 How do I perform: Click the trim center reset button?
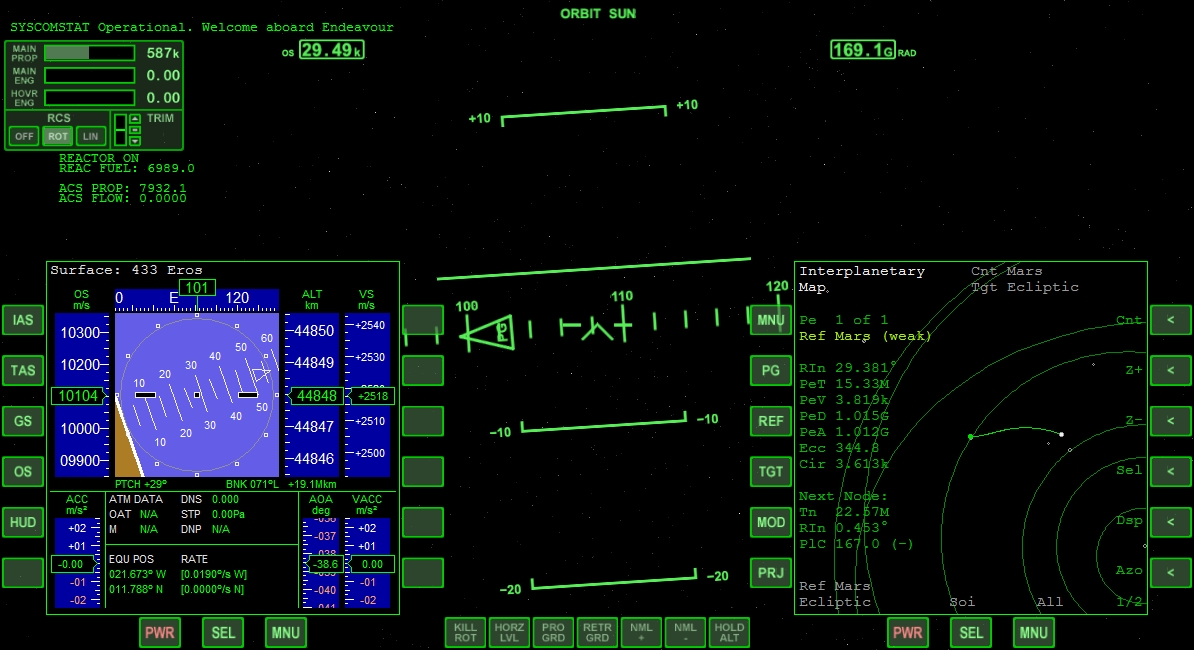[135, 130]
